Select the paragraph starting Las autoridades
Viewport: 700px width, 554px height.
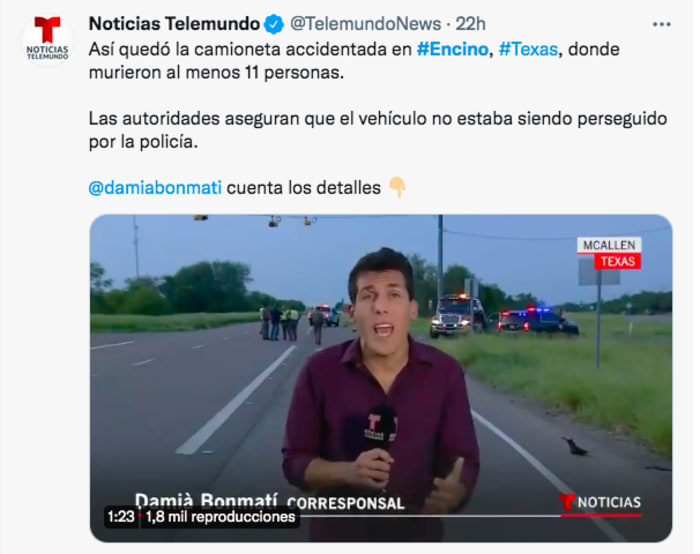point(378,130)
